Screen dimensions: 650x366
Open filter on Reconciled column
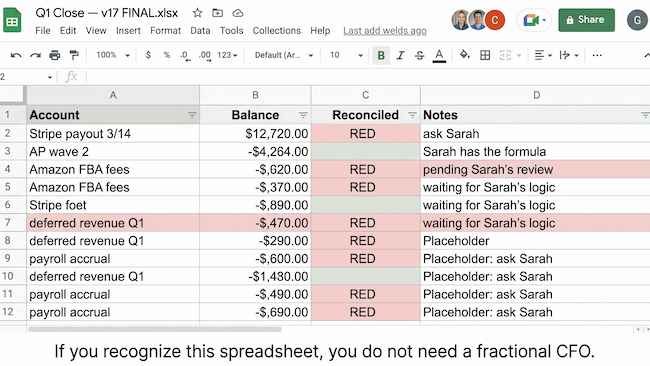pyautogui.click(x=412, y=115)
